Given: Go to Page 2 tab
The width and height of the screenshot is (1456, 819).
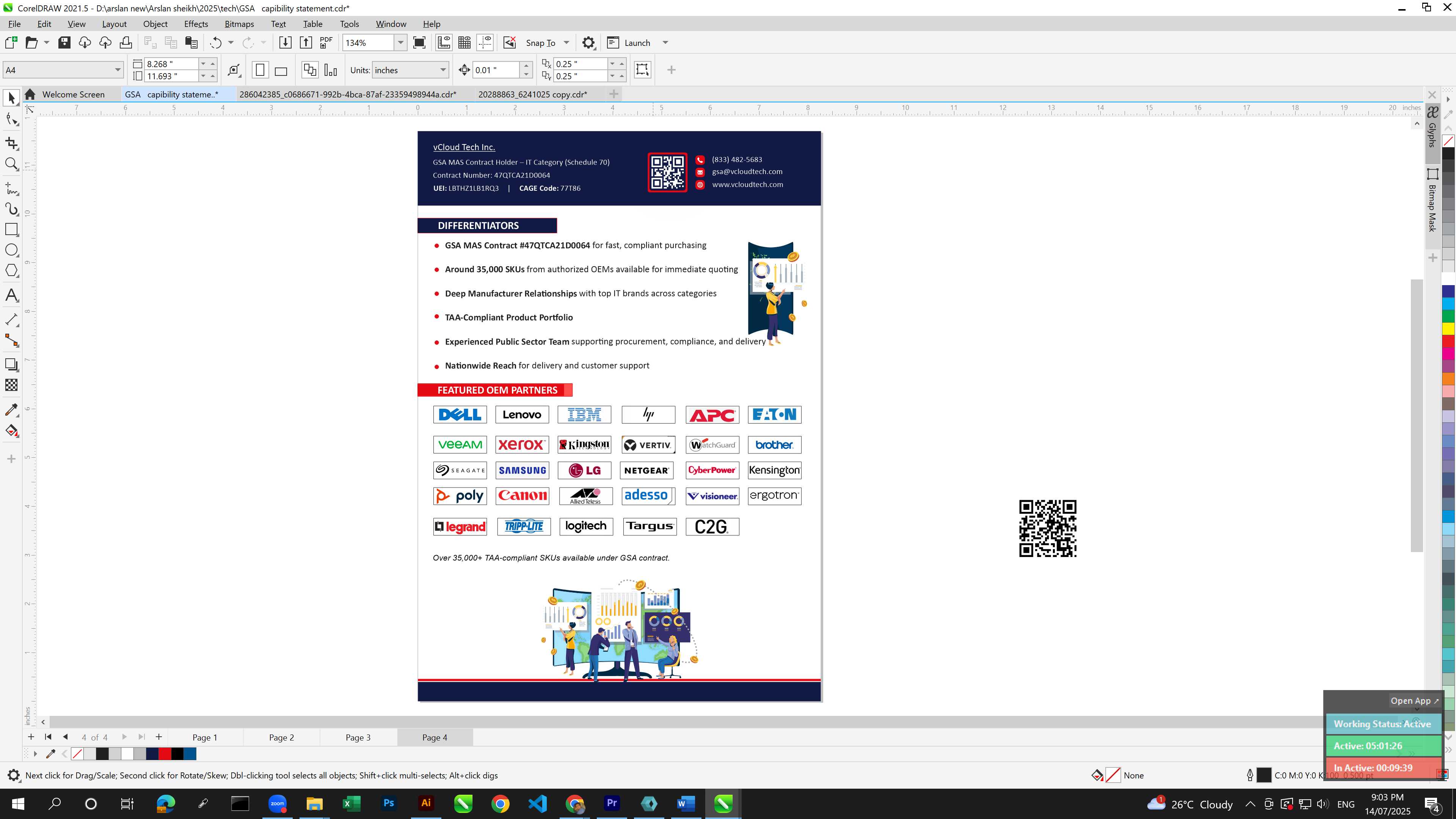Looking at the screenshot, I should tap(281, 737).
